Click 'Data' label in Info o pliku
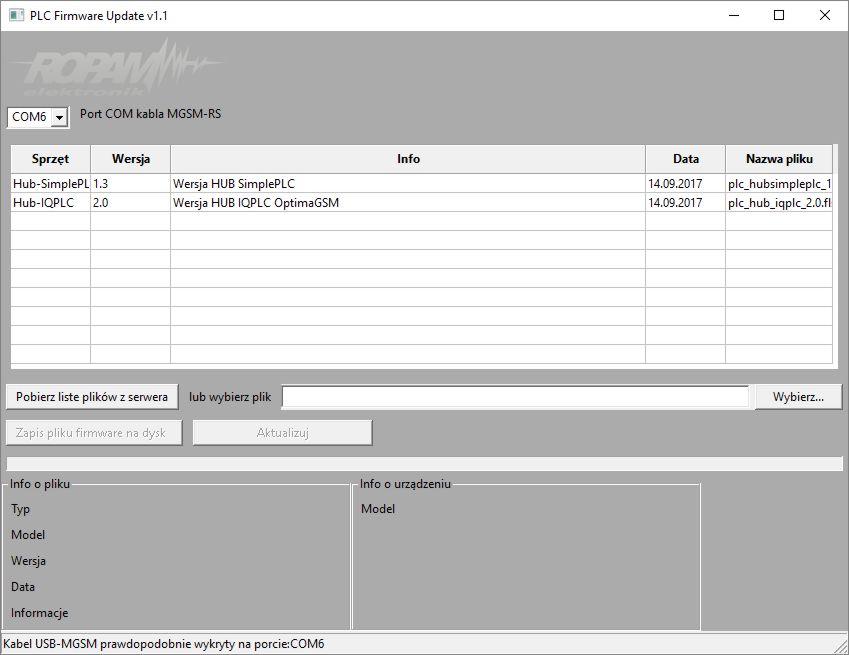 tap(23, 587)
